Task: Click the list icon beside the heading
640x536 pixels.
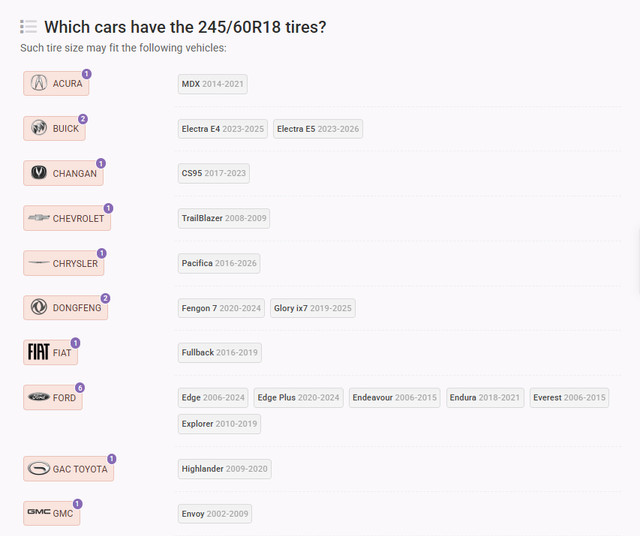Action: point(29,27)
